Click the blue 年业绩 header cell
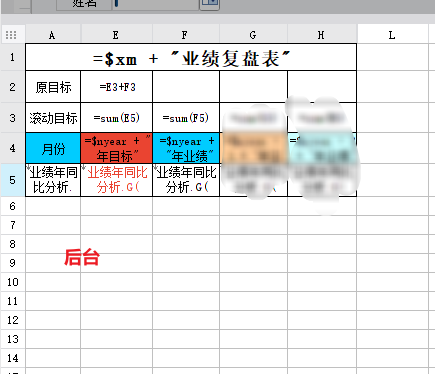The height and width of the screenshot is (374, 435). [186, 148]
